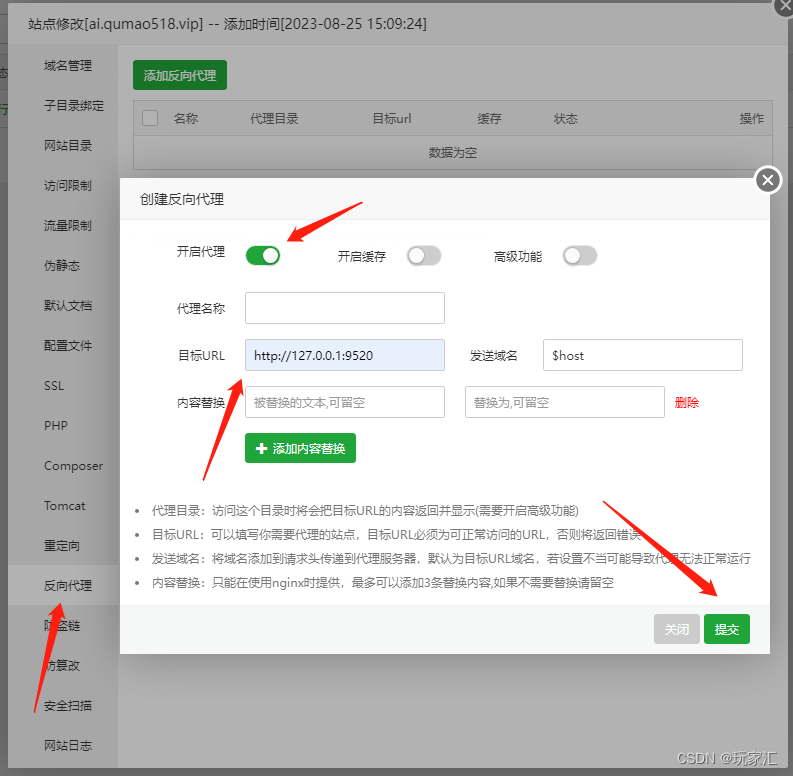Click the 被替换的文本 input field
Screen dimensions: 793x776
(345, 402)
